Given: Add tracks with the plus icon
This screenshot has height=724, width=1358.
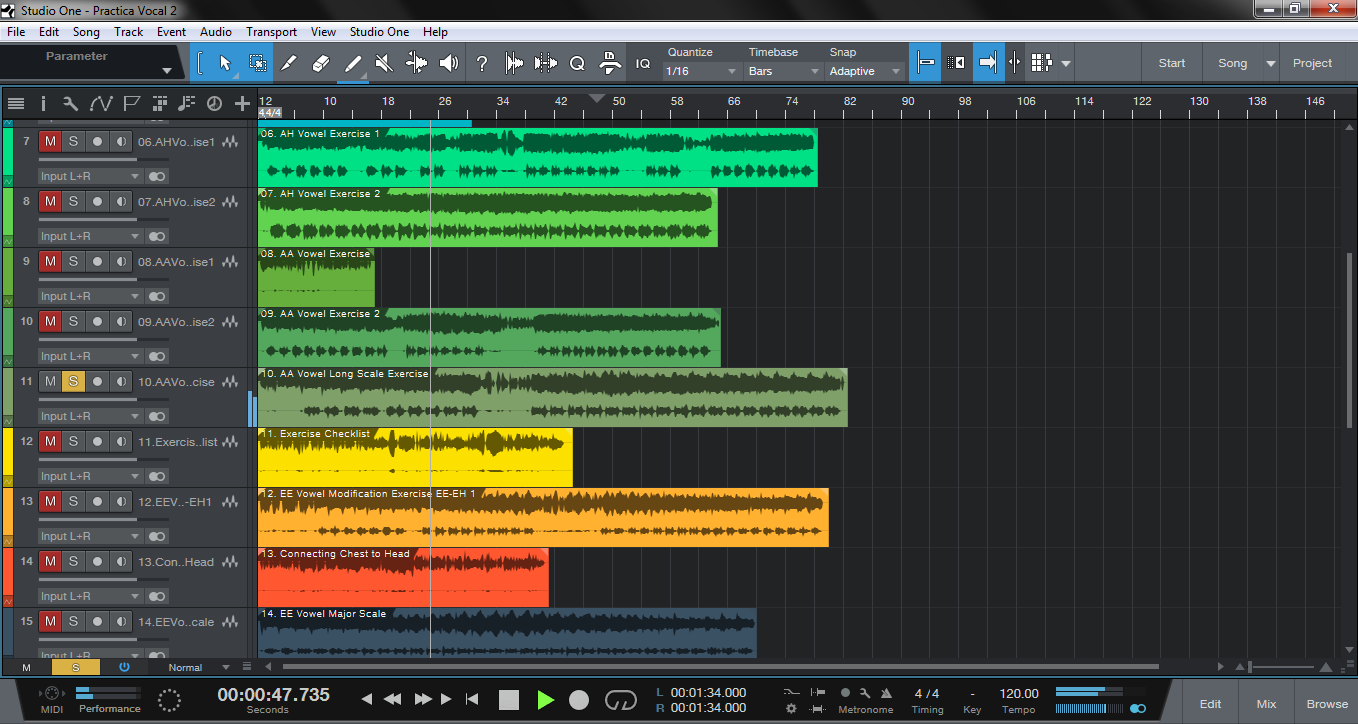Looking at the screenshot, I should [x=242, y=103].
